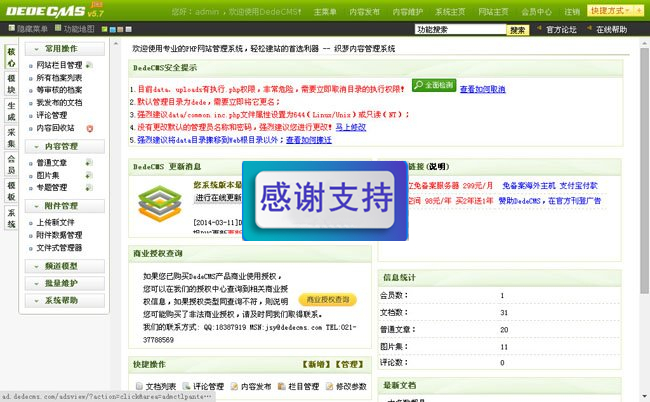Click the sidebar scroll-up arrow
This screenshot has height=402, width=650.
[x=116, y=43]
